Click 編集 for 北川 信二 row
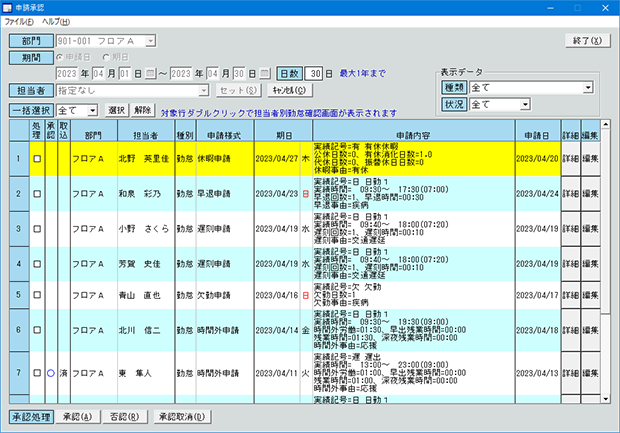The height and width of the screenshot is (433, 620). point(590,330)
